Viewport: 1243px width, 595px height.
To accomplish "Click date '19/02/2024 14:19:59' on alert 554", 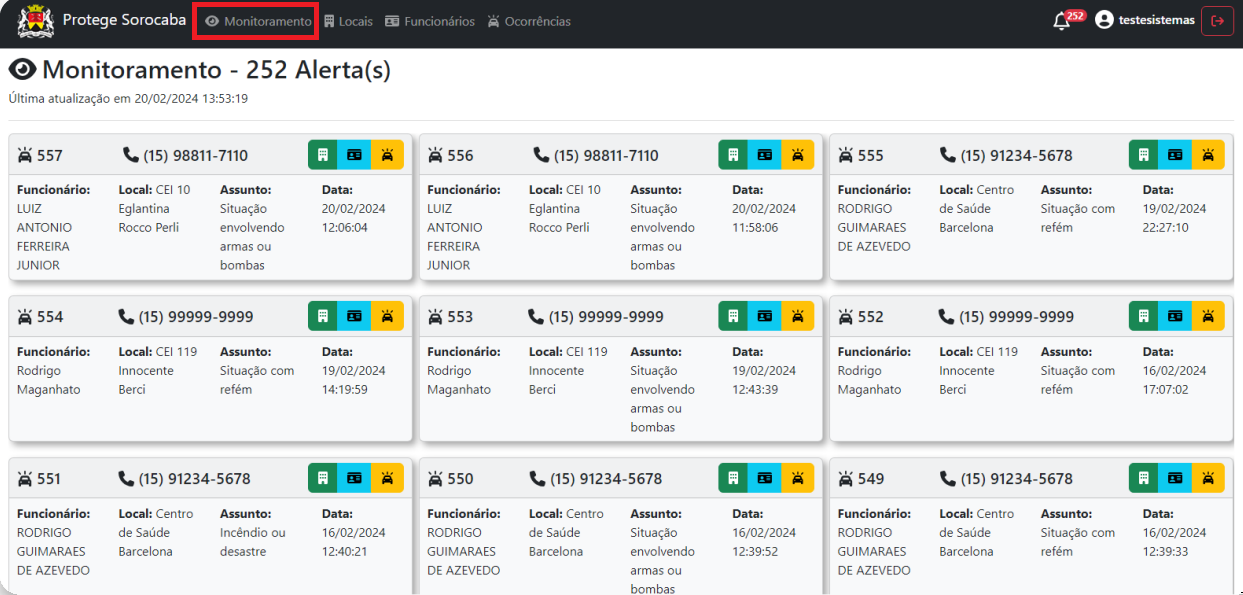I will 353,380.
